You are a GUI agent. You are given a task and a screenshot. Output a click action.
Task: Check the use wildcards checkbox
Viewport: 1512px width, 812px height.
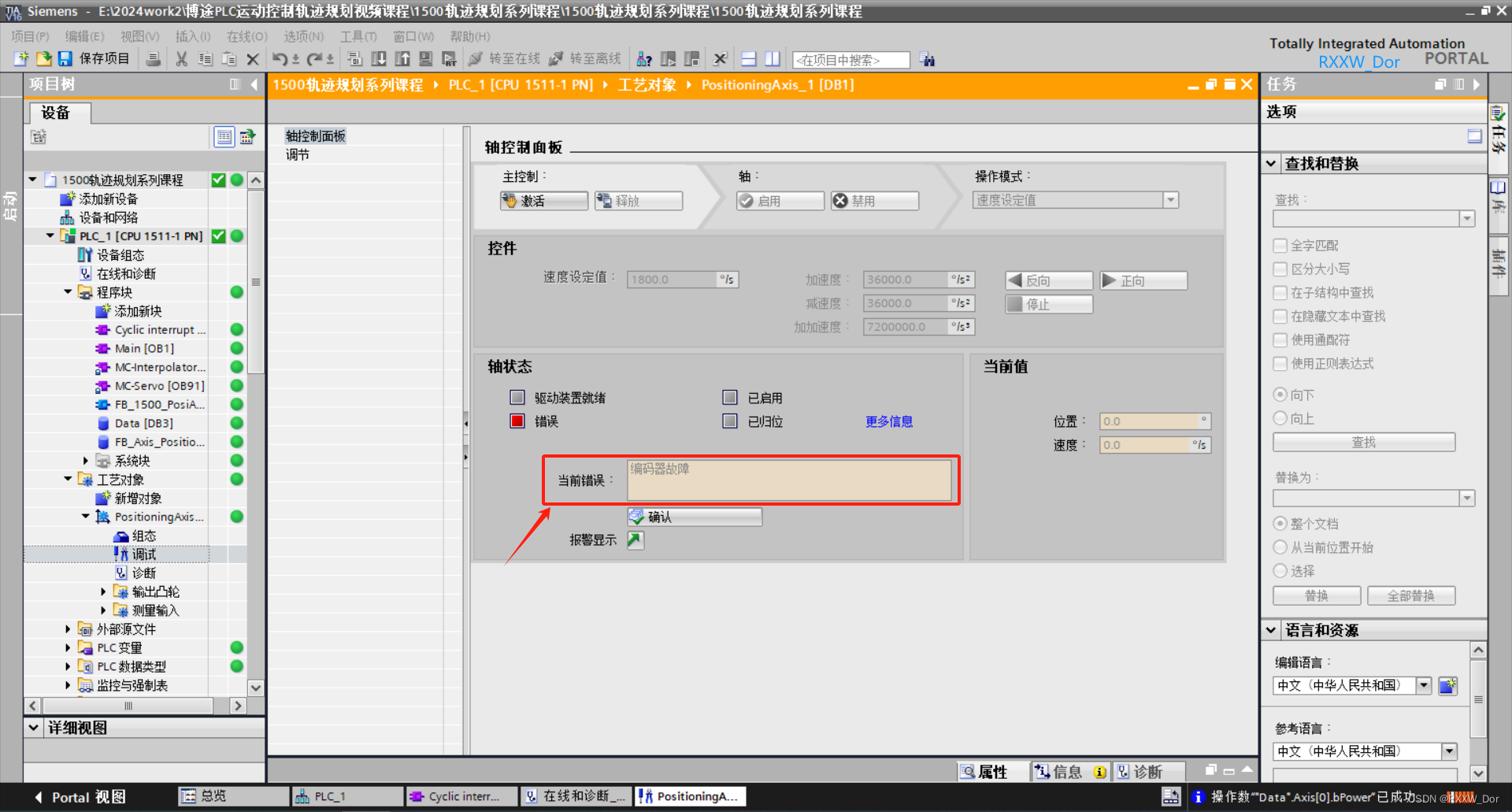pyautogui.click(x=1280, y=340)
